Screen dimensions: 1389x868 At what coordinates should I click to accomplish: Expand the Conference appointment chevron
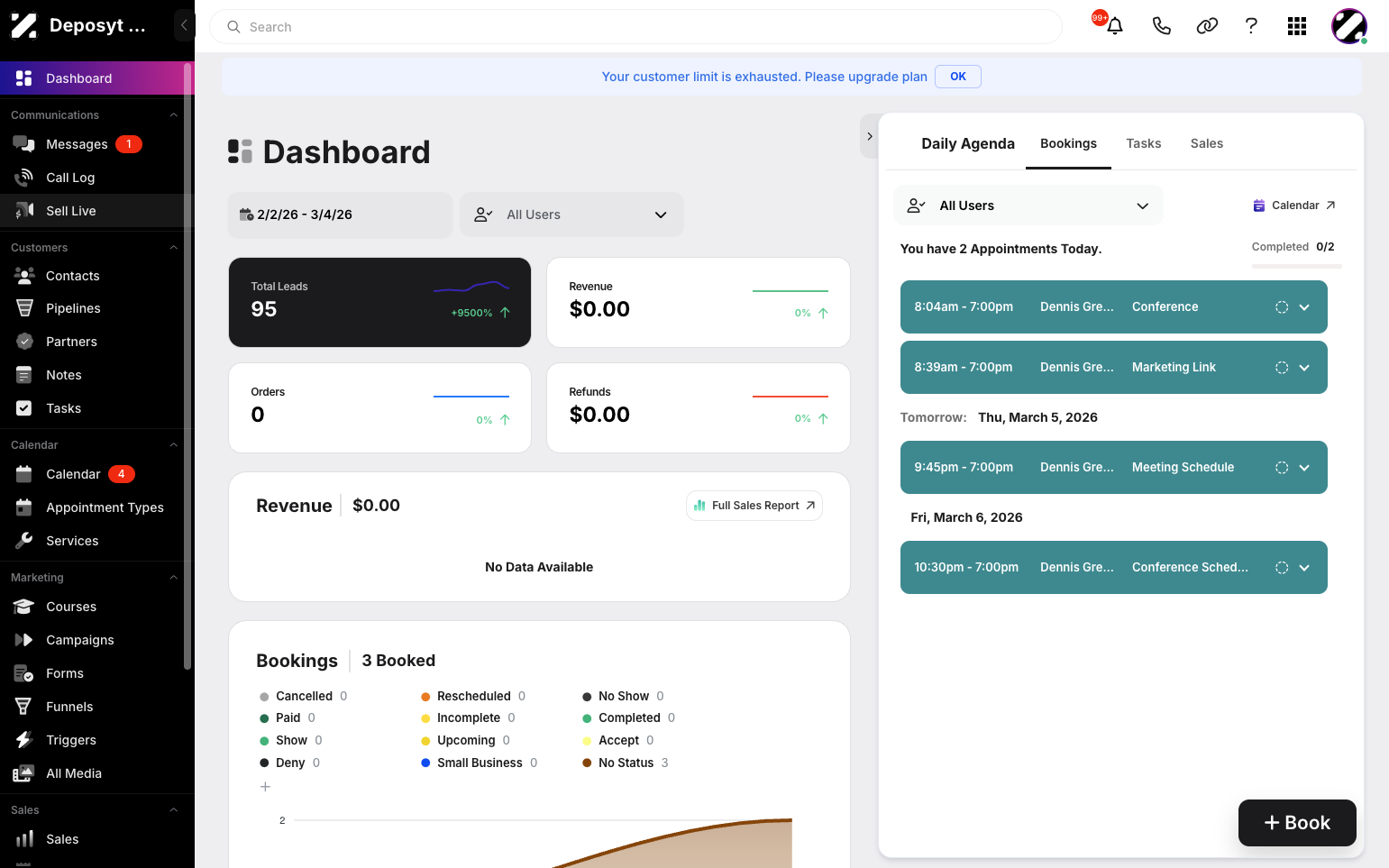[x=1304, y=307]
